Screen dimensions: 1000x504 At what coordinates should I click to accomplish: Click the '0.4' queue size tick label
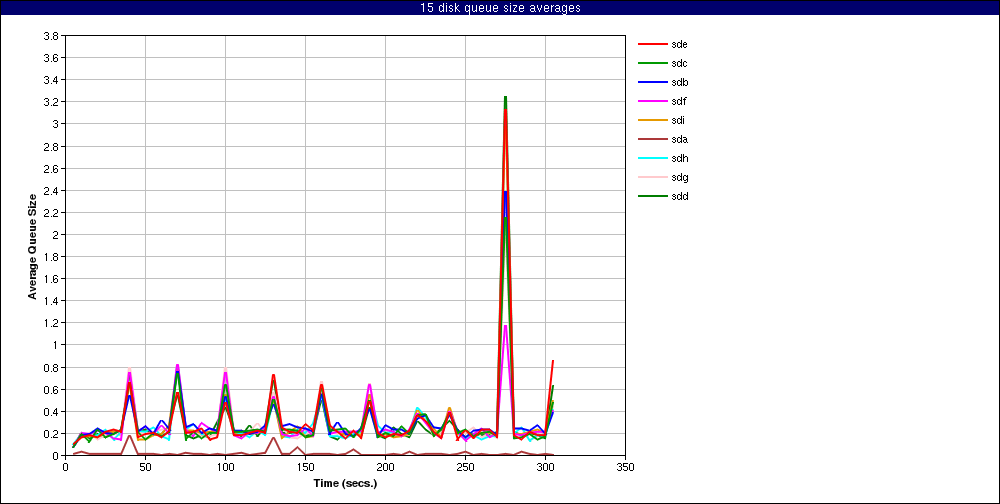click(51, 411)
